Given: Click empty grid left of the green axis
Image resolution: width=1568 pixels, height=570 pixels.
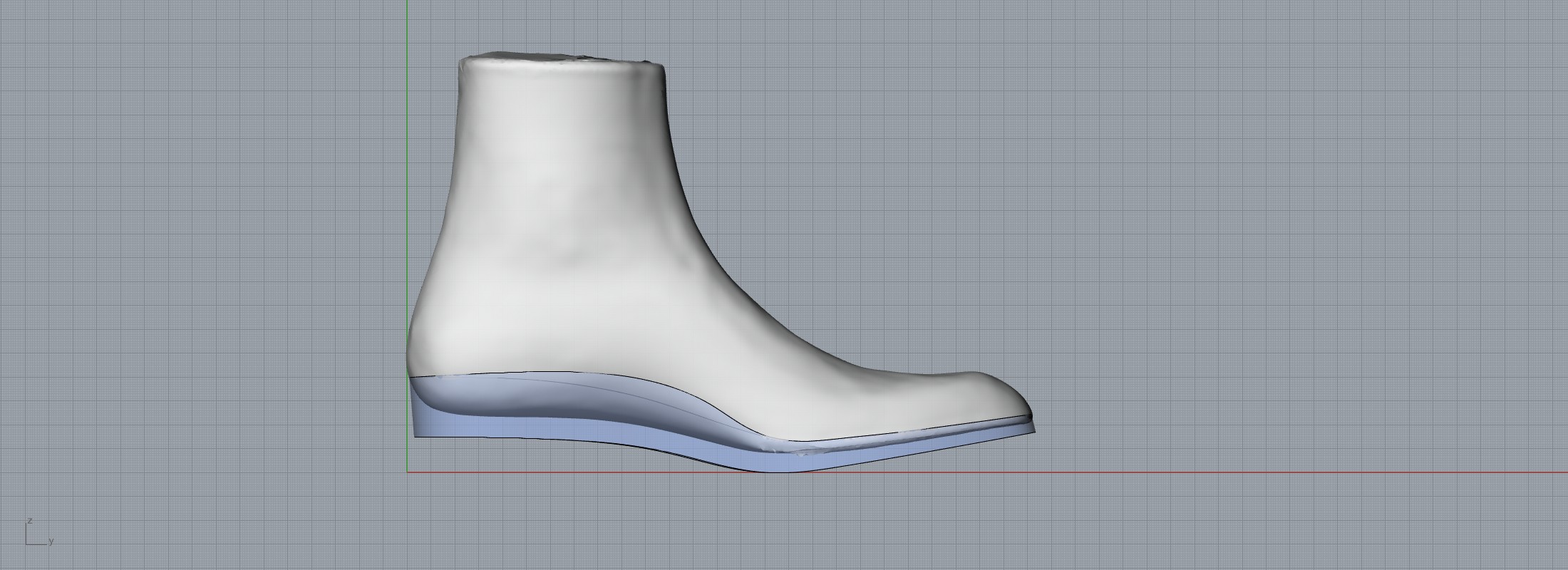Looking at the screenshot, I should (x=214, y=249).
